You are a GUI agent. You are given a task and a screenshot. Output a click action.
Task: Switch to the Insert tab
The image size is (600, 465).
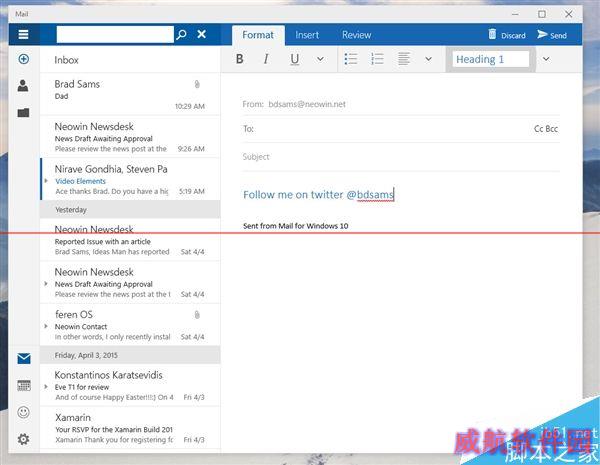(307, 35)
